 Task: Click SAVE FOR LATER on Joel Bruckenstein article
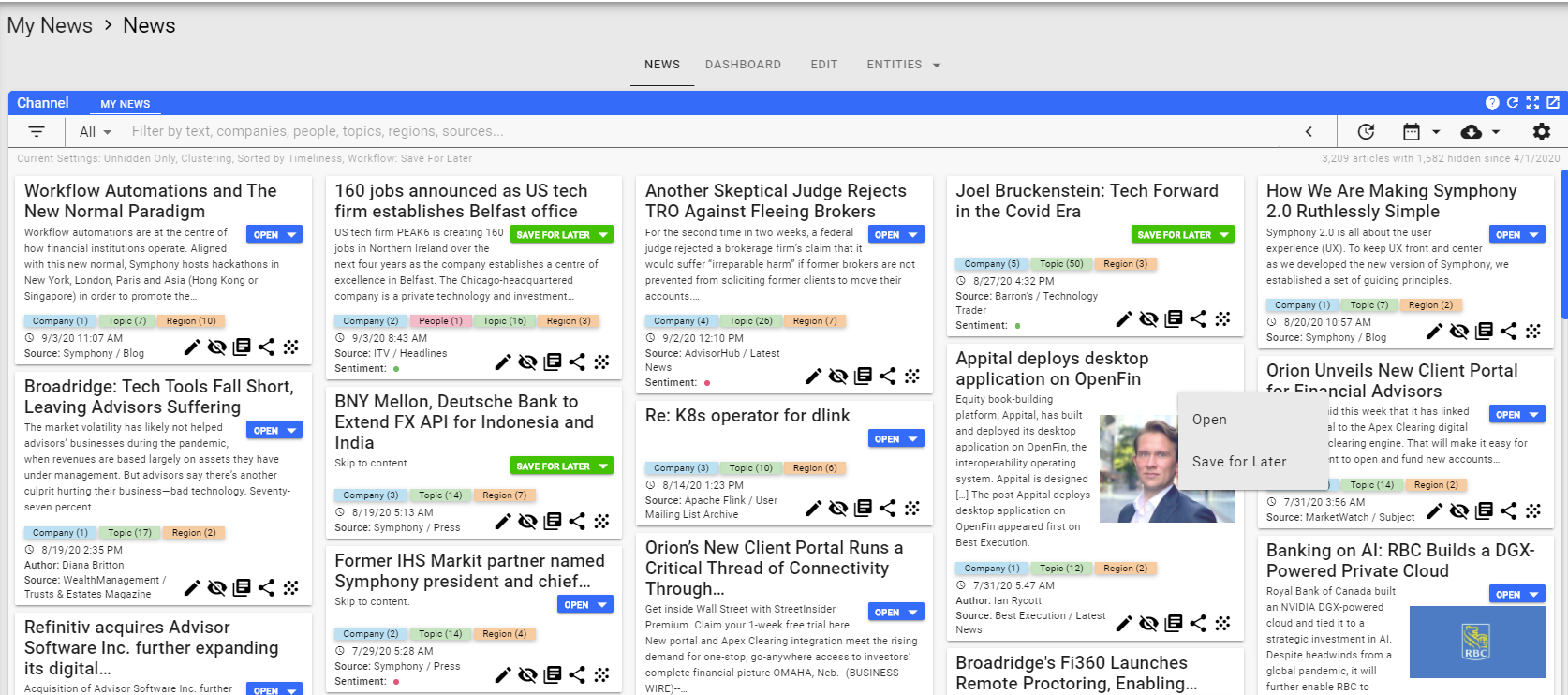(x=1174, y=235)
